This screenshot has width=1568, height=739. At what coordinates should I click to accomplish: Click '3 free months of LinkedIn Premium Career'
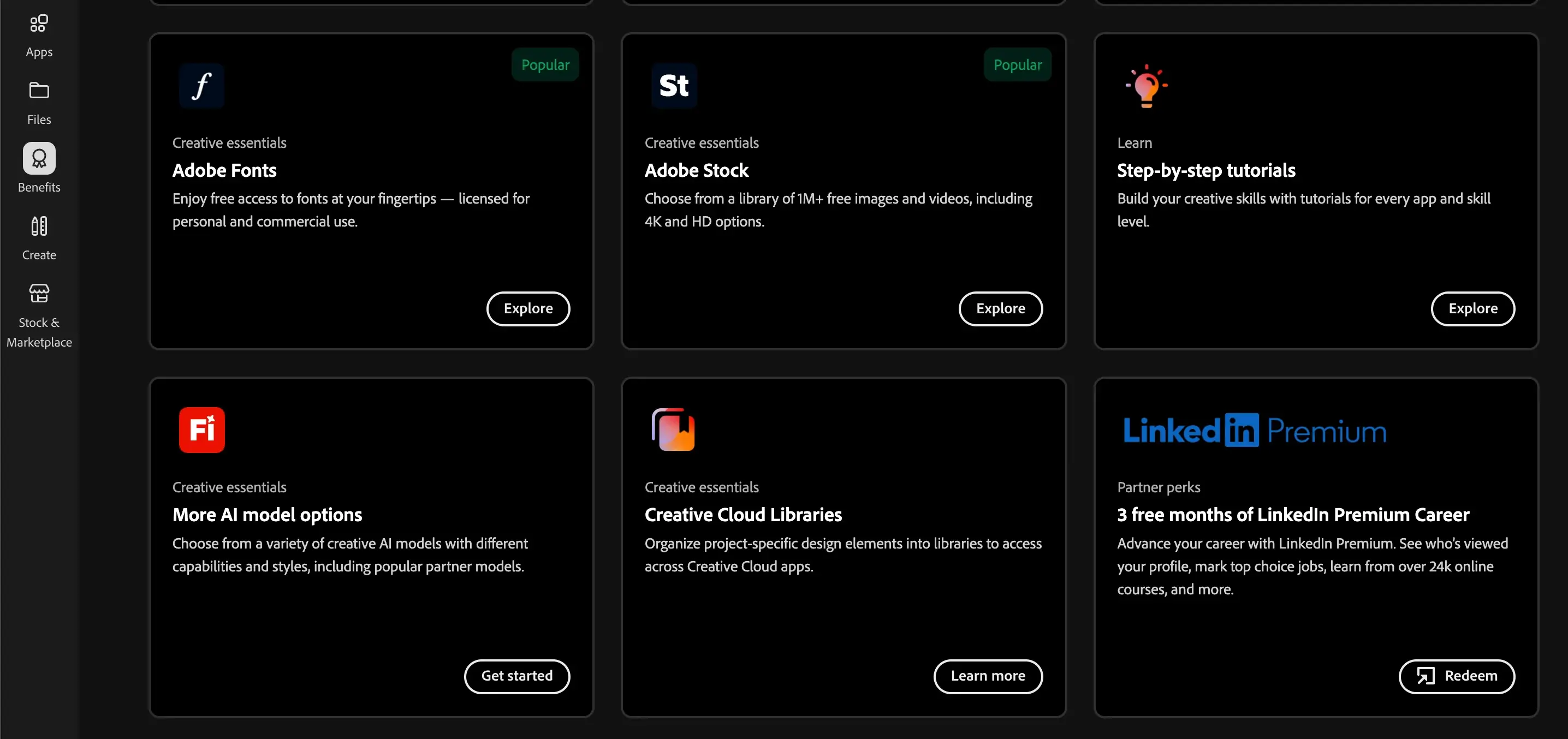click(1293, 515)
